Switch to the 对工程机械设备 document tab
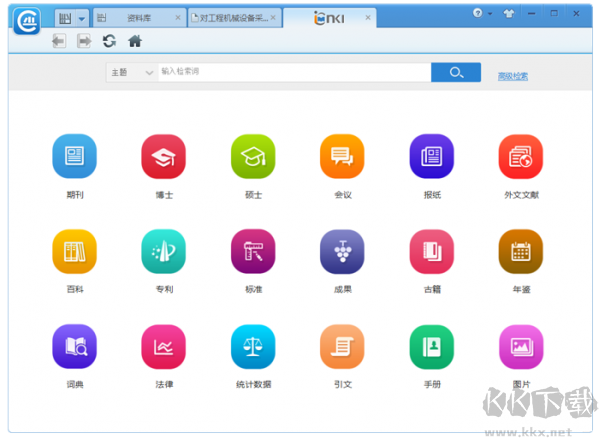599x439 pixels. click(x=234, y=18)
